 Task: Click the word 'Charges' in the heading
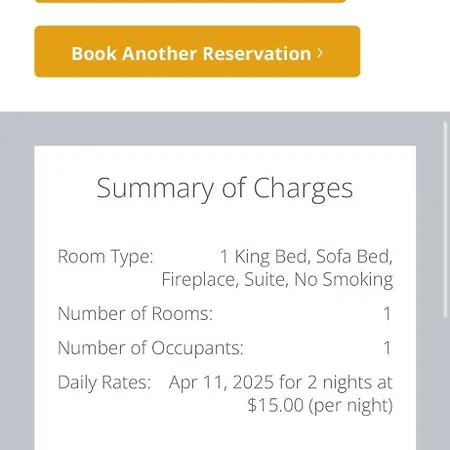pos(303,189)
